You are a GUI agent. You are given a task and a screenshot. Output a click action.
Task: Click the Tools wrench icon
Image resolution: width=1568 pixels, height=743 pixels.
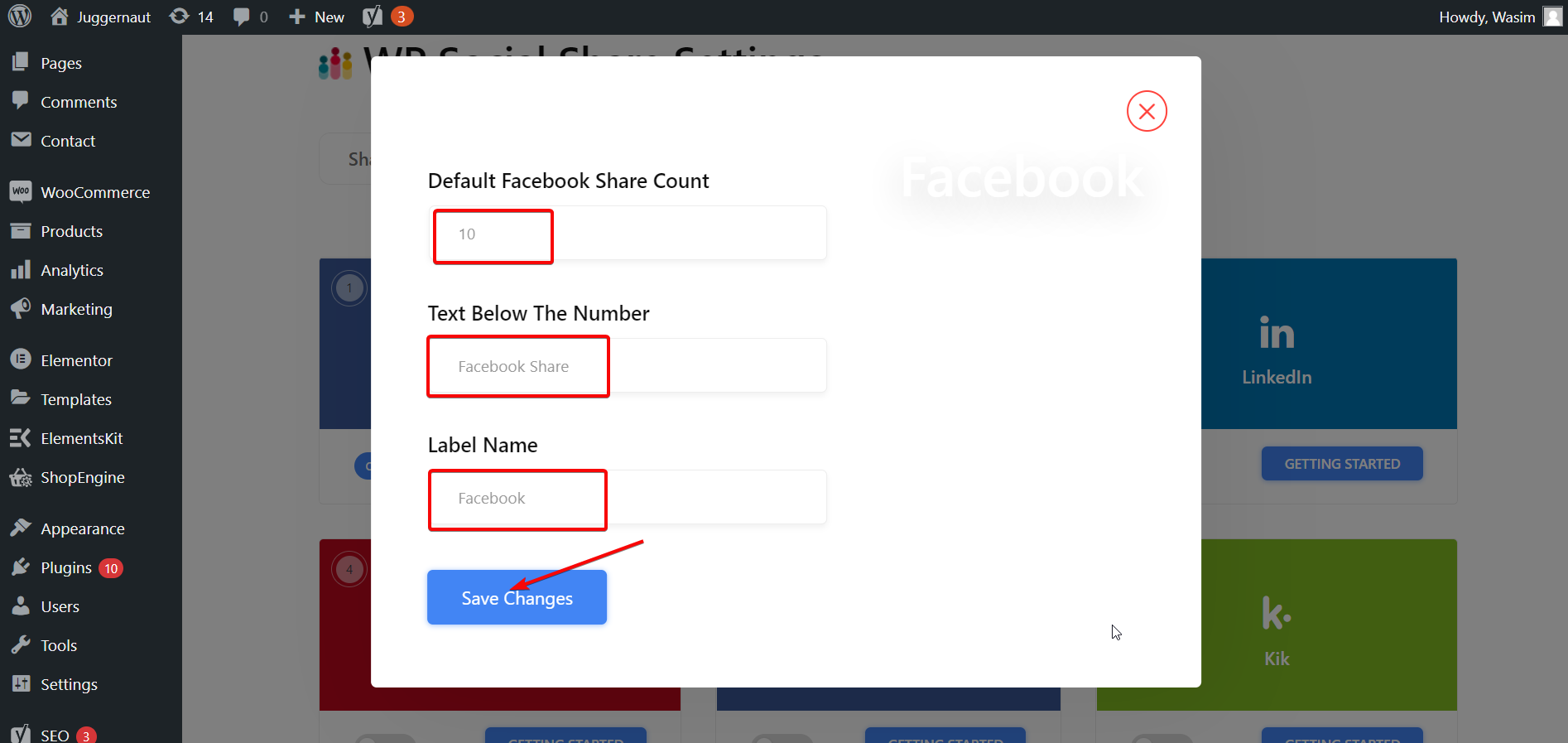(x=21, y=644)
